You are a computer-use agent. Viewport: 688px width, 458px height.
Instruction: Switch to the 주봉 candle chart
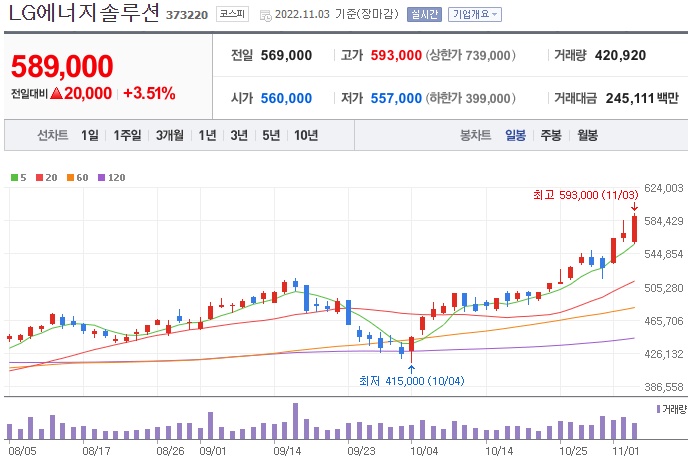[x=551, y=135]
